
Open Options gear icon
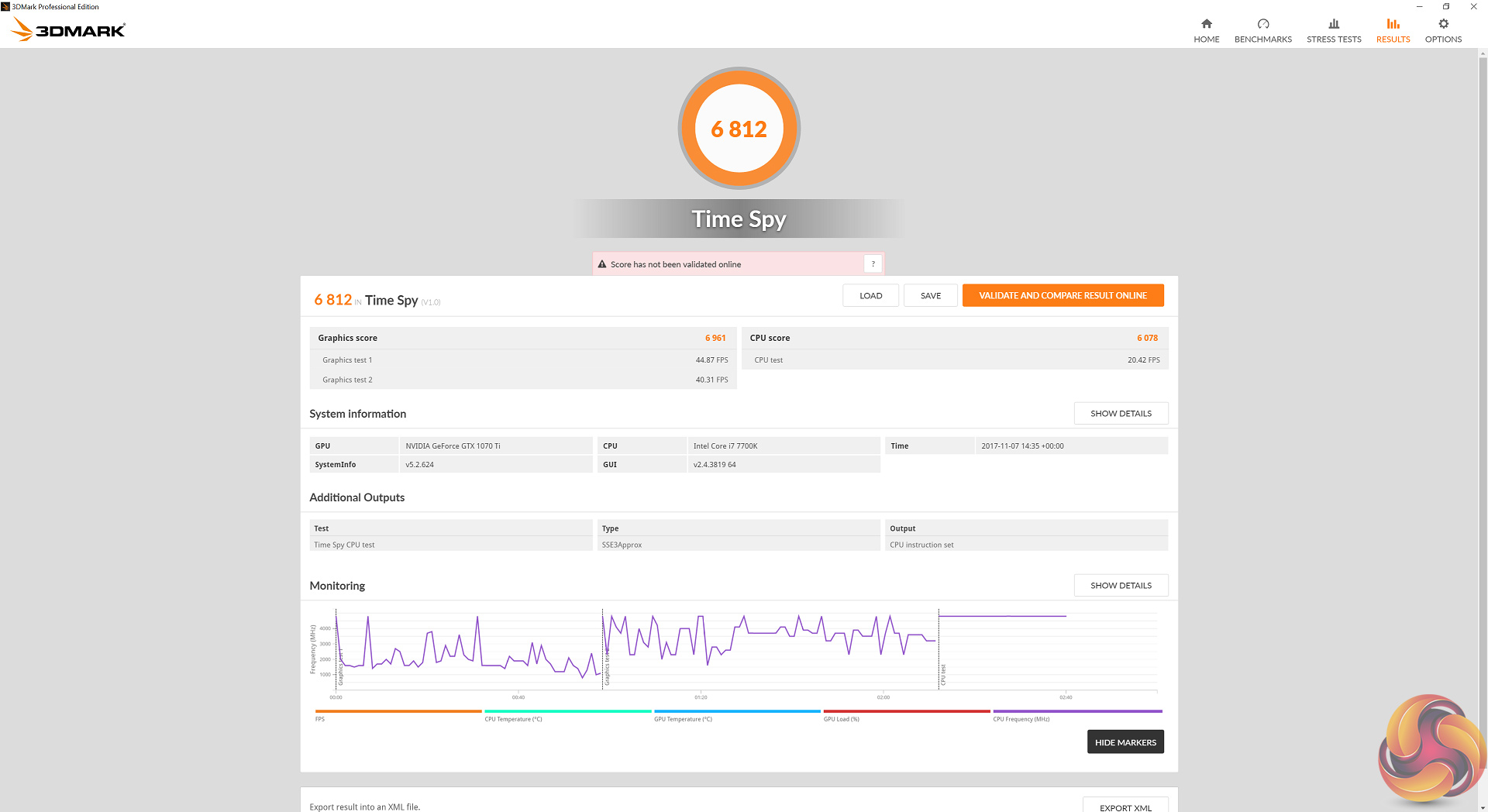tap(1443, 24)
